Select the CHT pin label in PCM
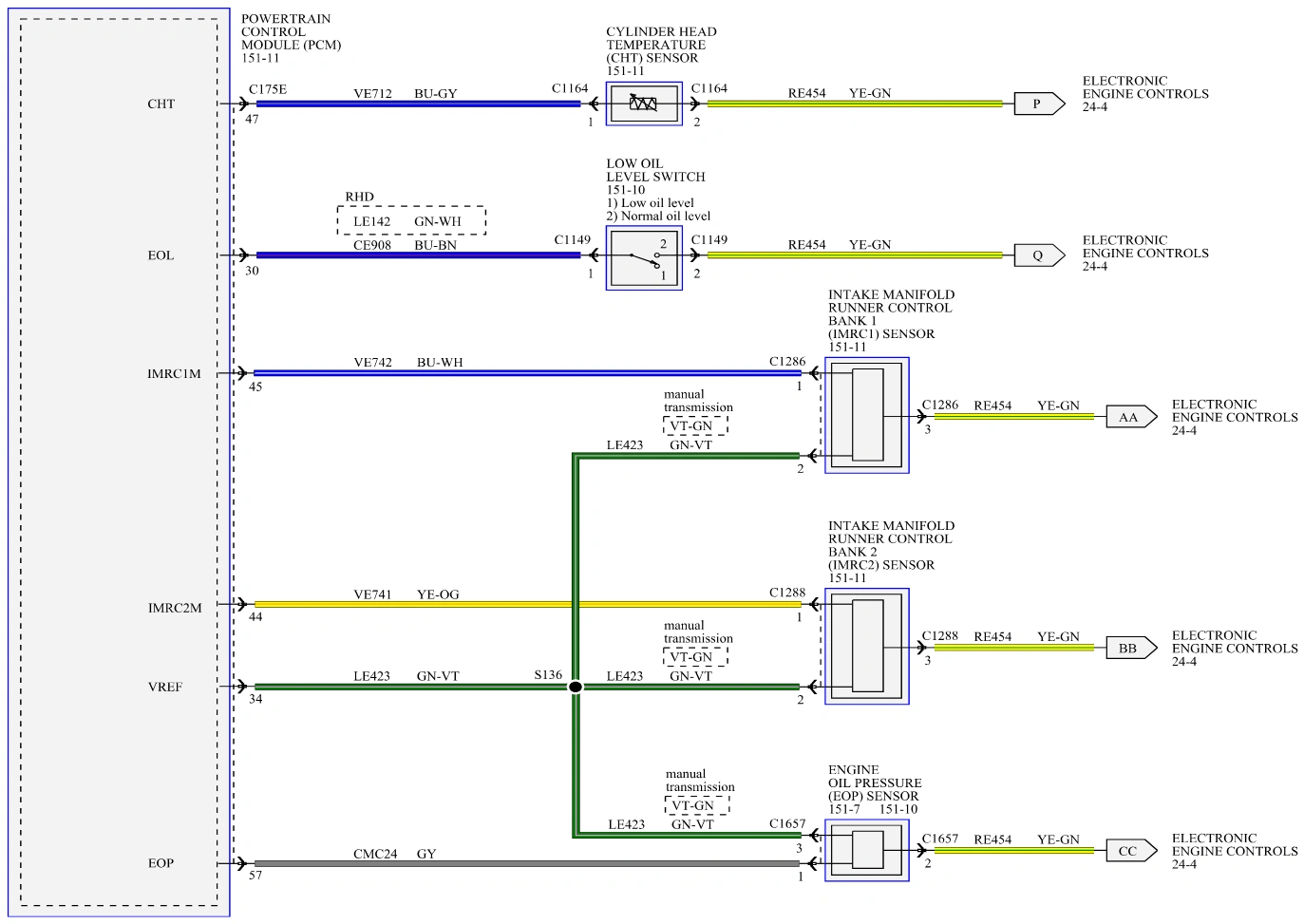 161,104
